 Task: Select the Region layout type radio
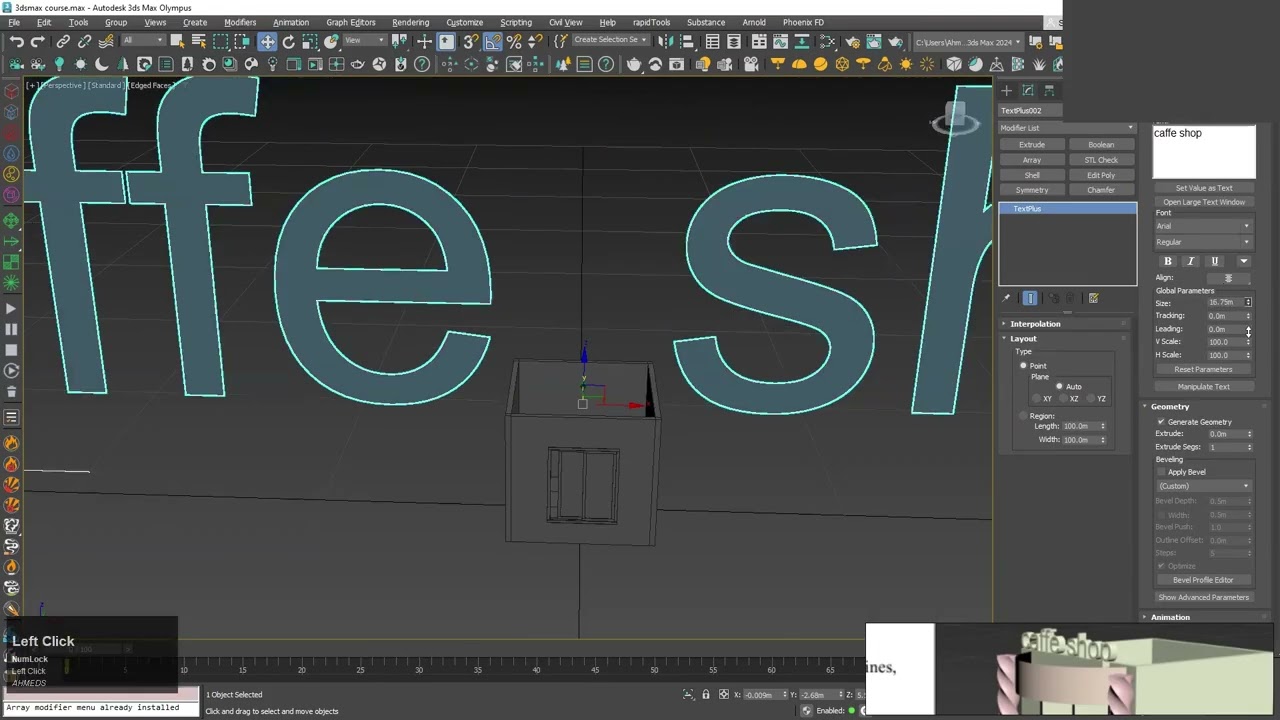click(x=1023, y=415)
